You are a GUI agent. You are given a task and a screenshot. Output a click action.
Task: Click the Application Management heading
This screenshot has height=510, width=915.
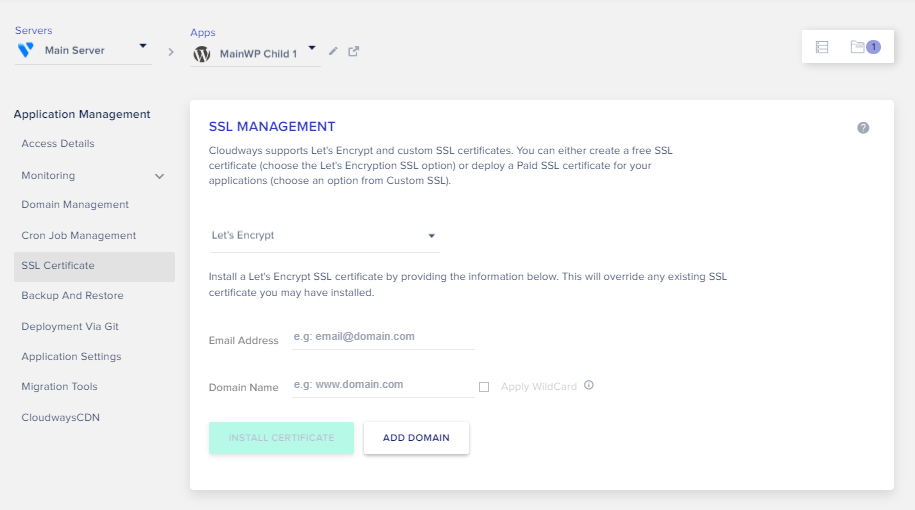[x=82, y=114]
